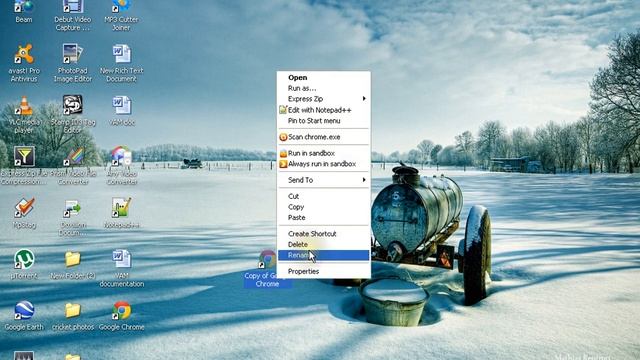Expand the Send To submenu

click(324, 180)
